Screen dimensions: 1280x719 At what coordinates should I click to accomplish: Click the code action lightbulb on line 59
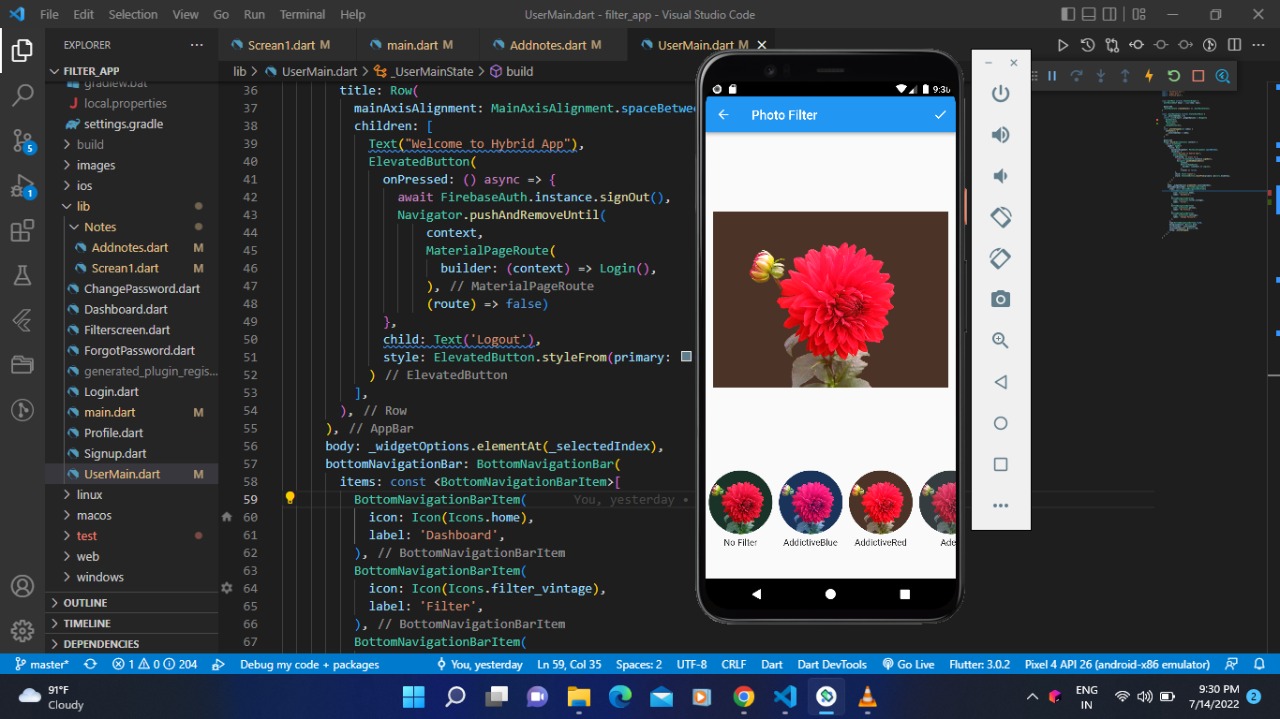290,498
